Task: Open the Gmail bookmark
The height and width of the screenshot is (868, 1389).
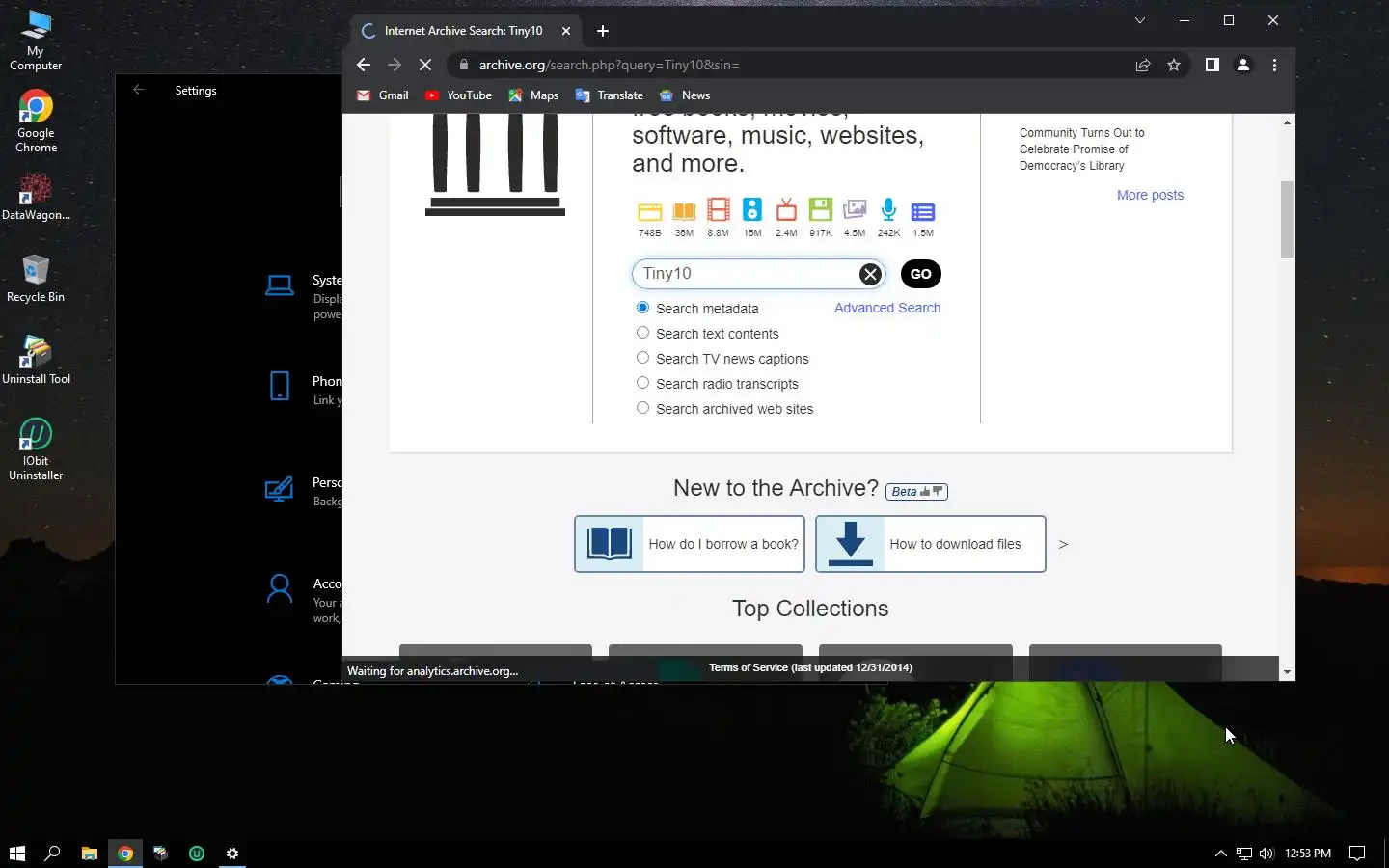Action: pos(383,95)
